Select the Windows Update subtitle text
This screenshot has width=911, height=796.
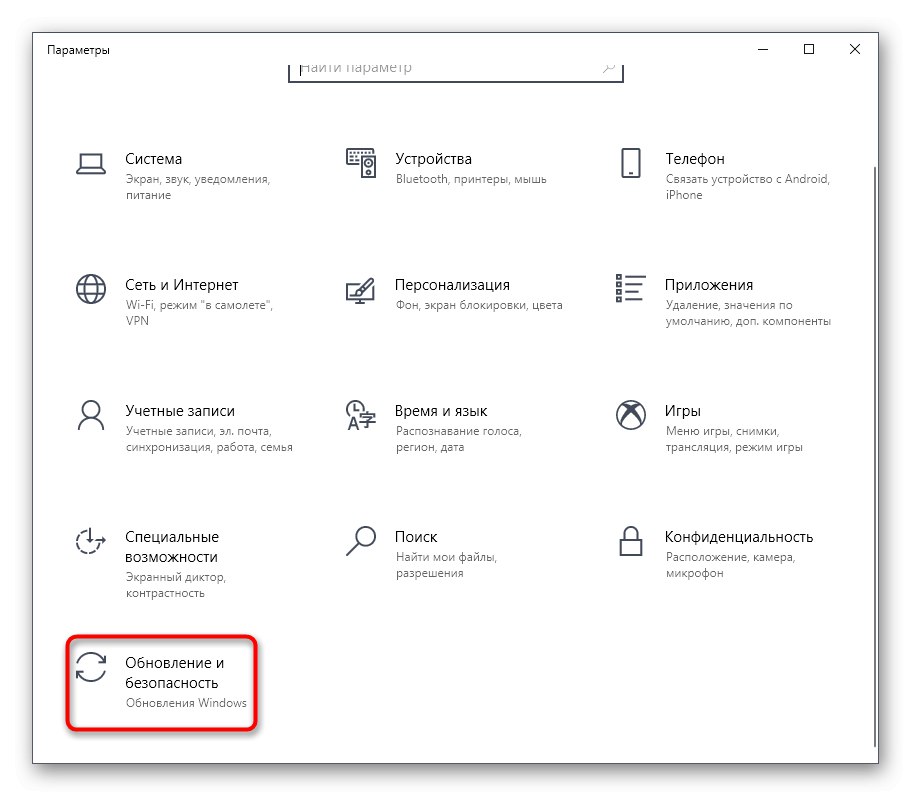186,703
